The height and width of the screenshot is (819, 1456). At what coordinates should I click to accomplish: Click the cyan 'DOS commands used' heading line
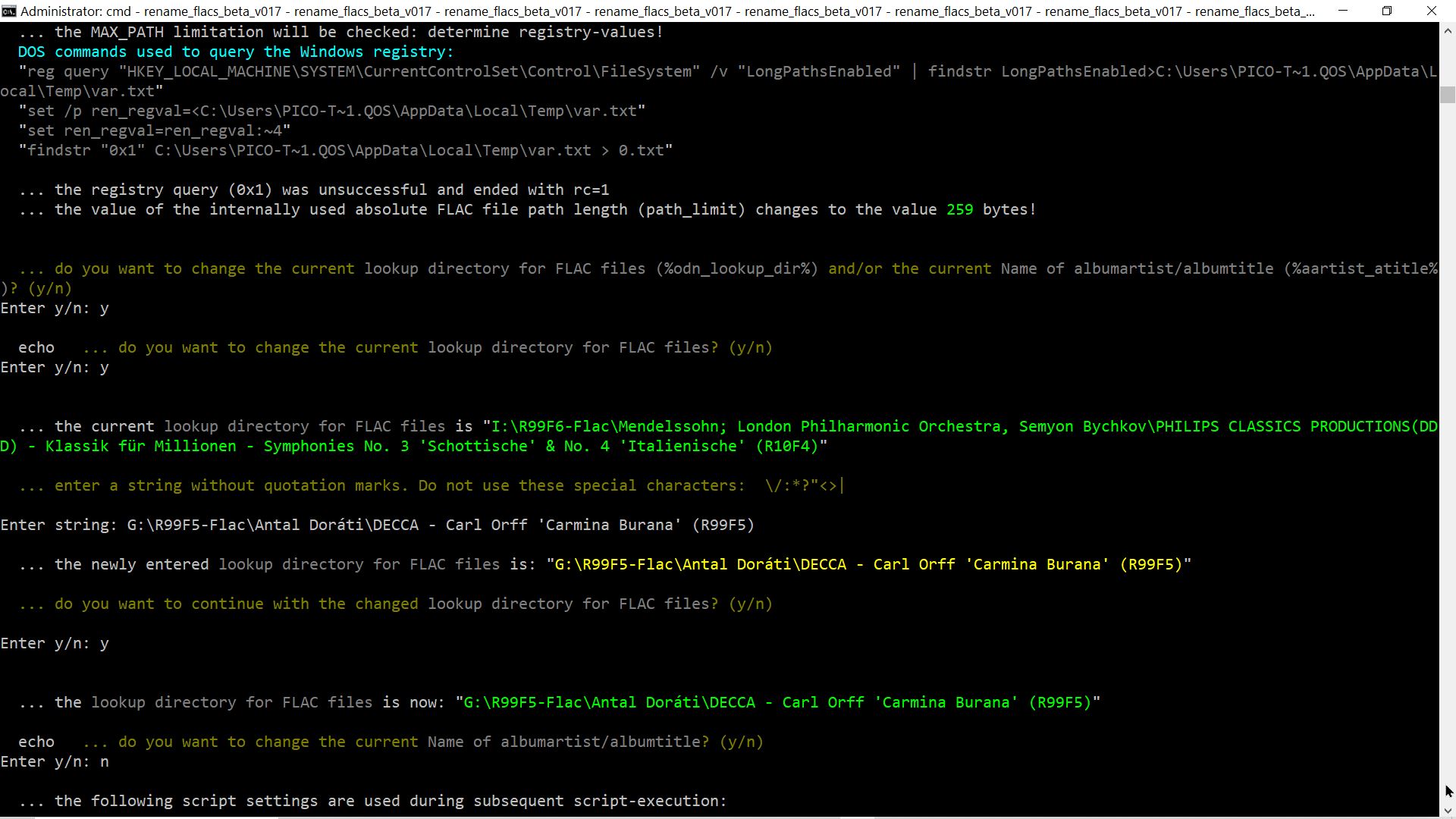click(x=235, y=52)
